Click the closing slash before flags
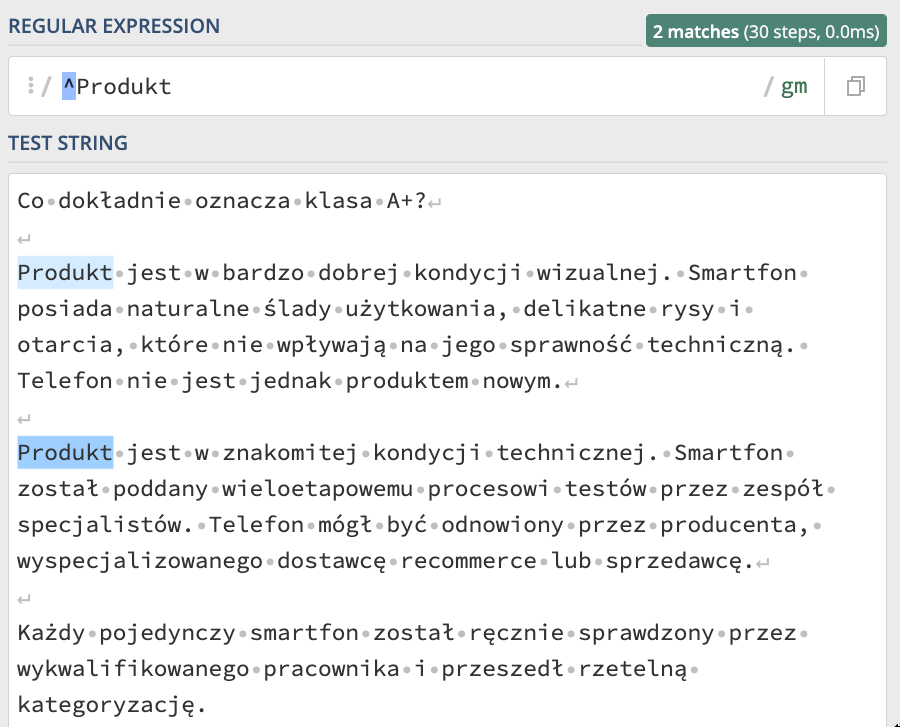Image resolution: width=900 pixels, height=727 pixels. (x=768, y=87)
